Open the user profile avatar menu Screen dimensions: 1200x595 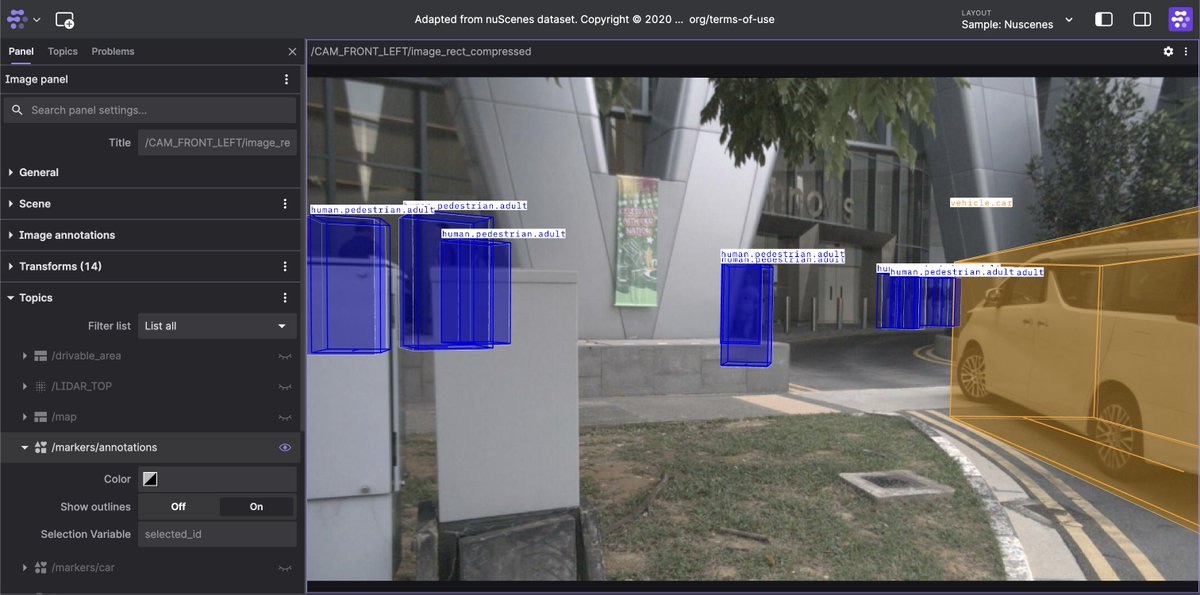(1180, 19)
